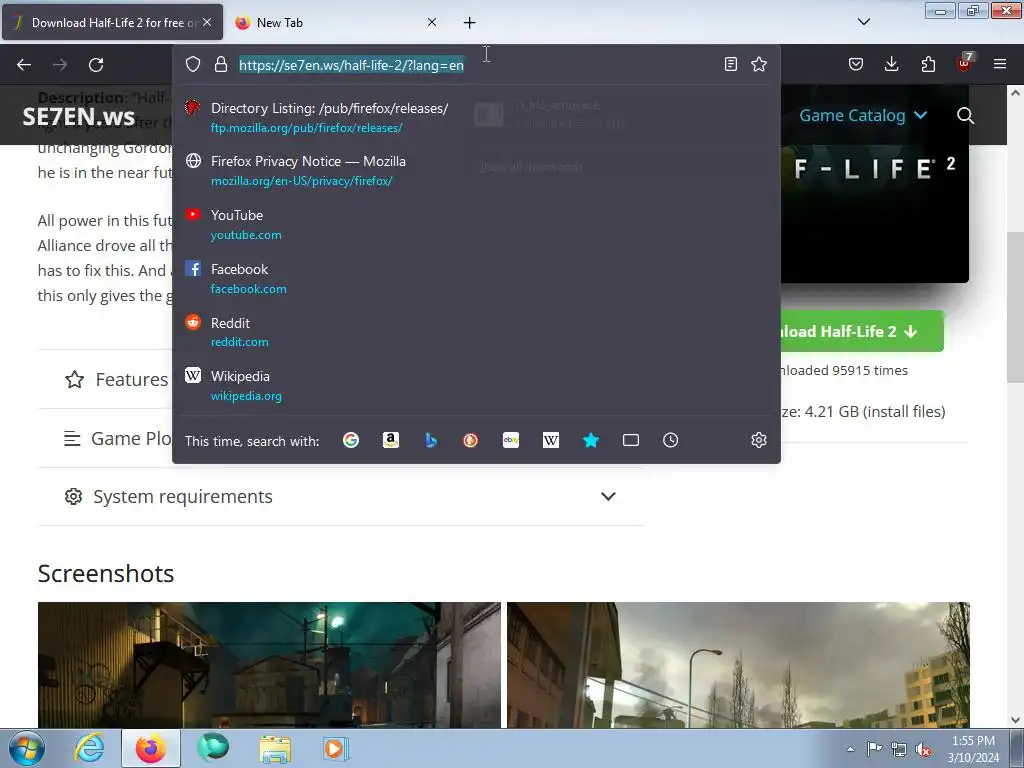Show hidden system tray icons arrow
Image resolution: width=1024 pixels, height=768 pixels.
coord(850,749)
